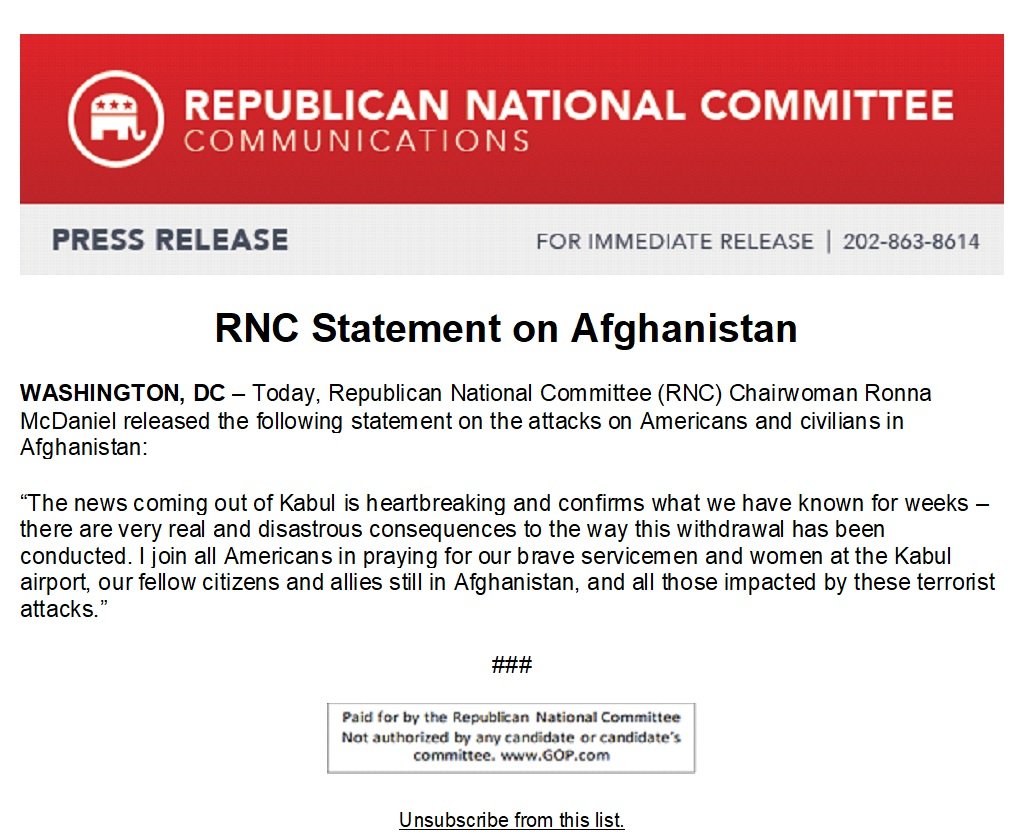Click the "RNC Statement on Afghanistan" headline
The height and width of the screenshot is (832, 1025).
pos(506,328)
